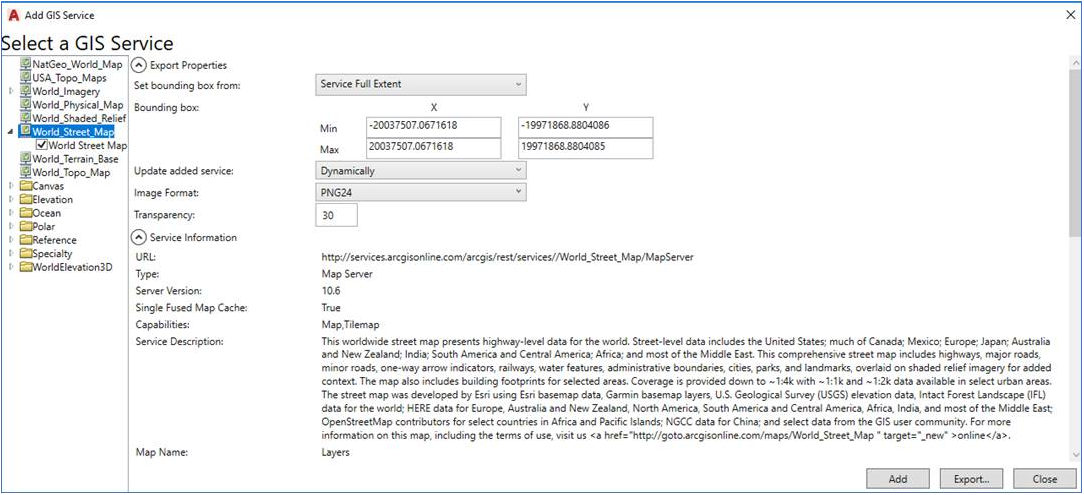Click the Transparency value field
Screen dimensions: 1084x495
click(x=337, y=215)
